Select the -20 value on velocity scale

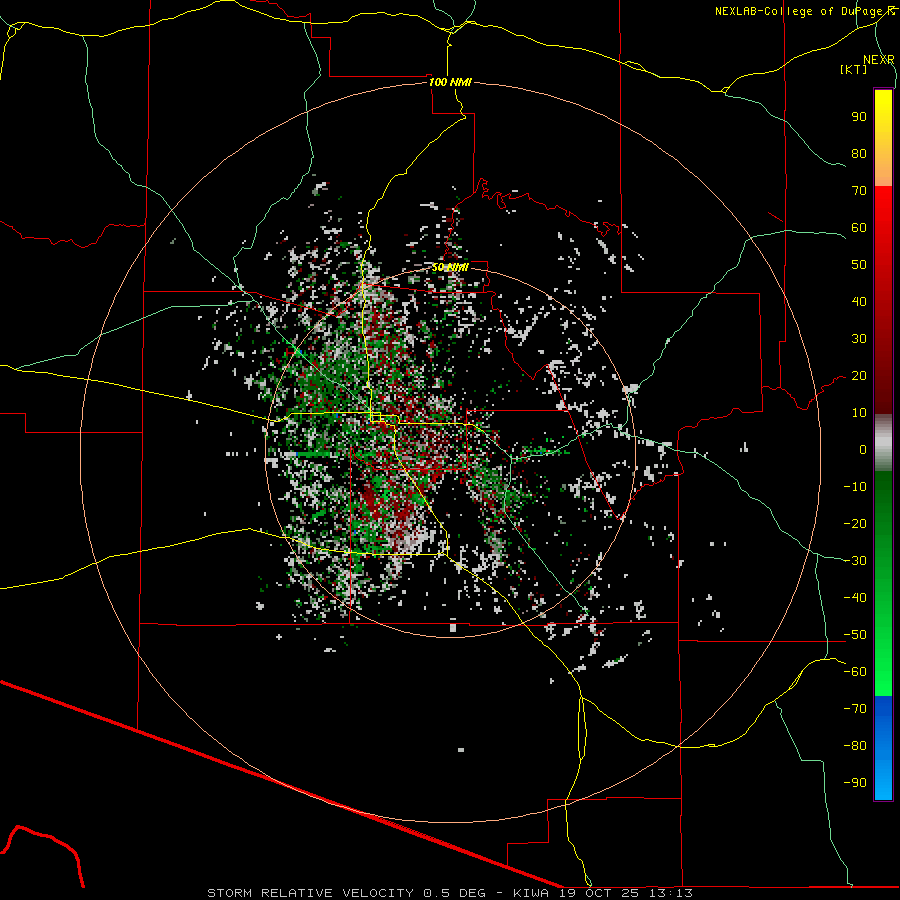pyautogui.click(x=855, y=524)
